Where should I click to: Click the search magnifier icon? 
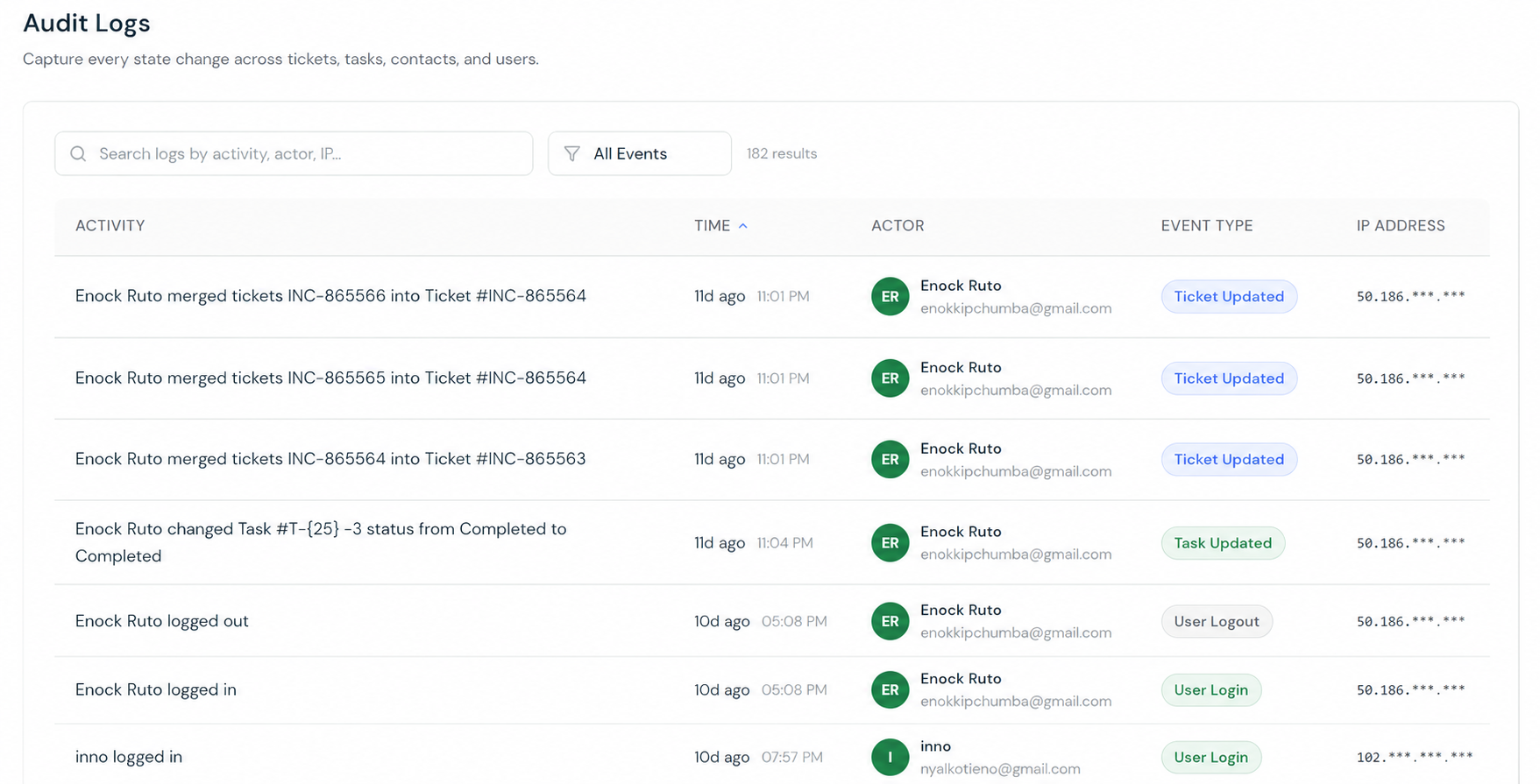point(78,154)
